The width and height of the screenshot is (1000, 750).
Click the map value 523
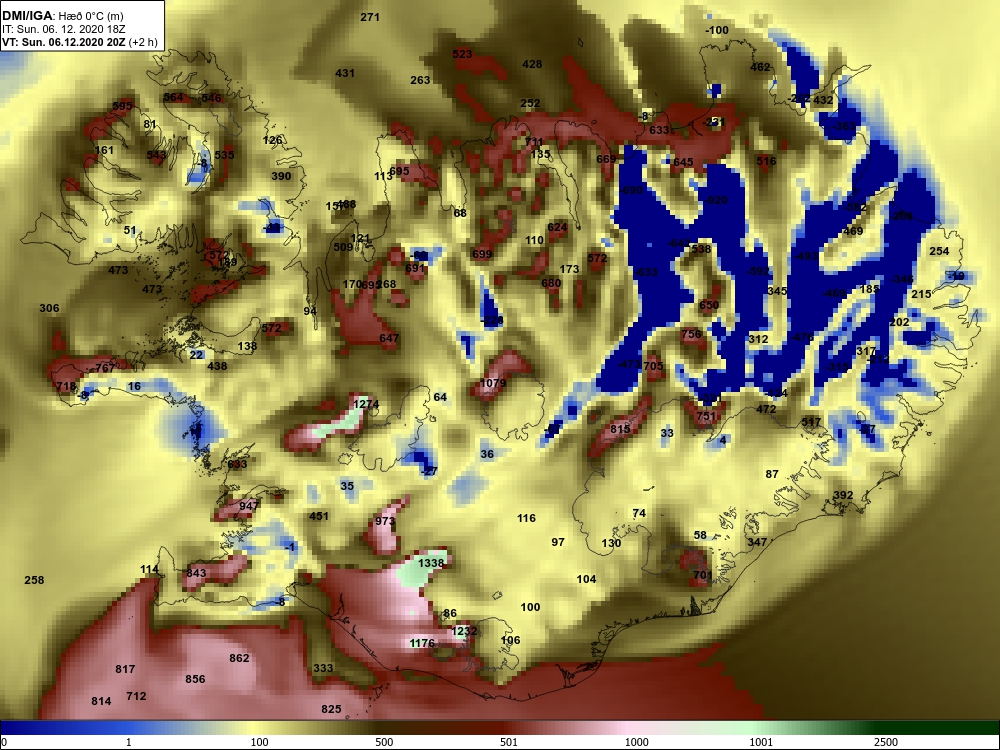462,54
